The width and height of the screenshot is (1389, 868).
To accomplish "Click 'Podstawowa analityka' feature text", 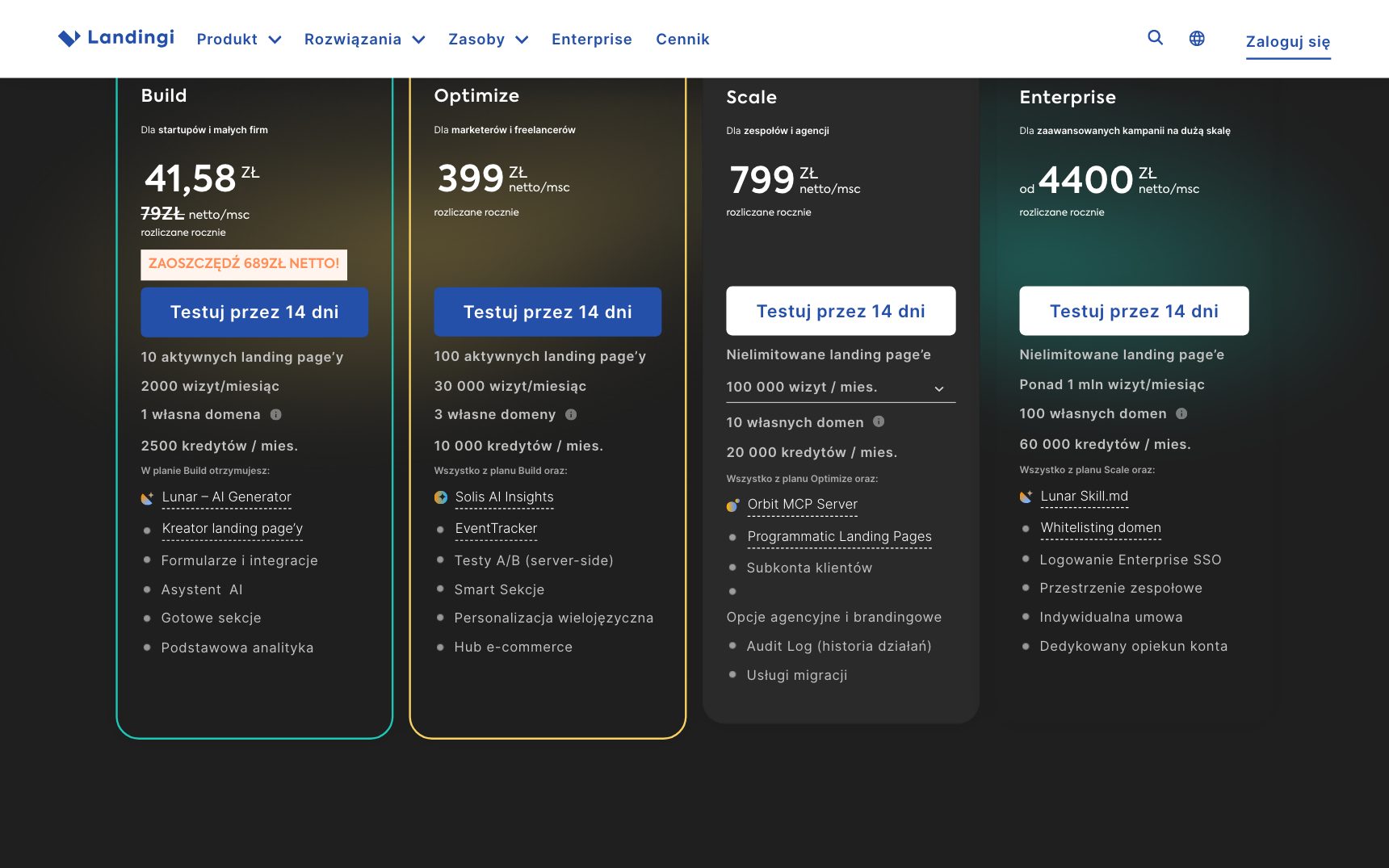I will 237,648.
